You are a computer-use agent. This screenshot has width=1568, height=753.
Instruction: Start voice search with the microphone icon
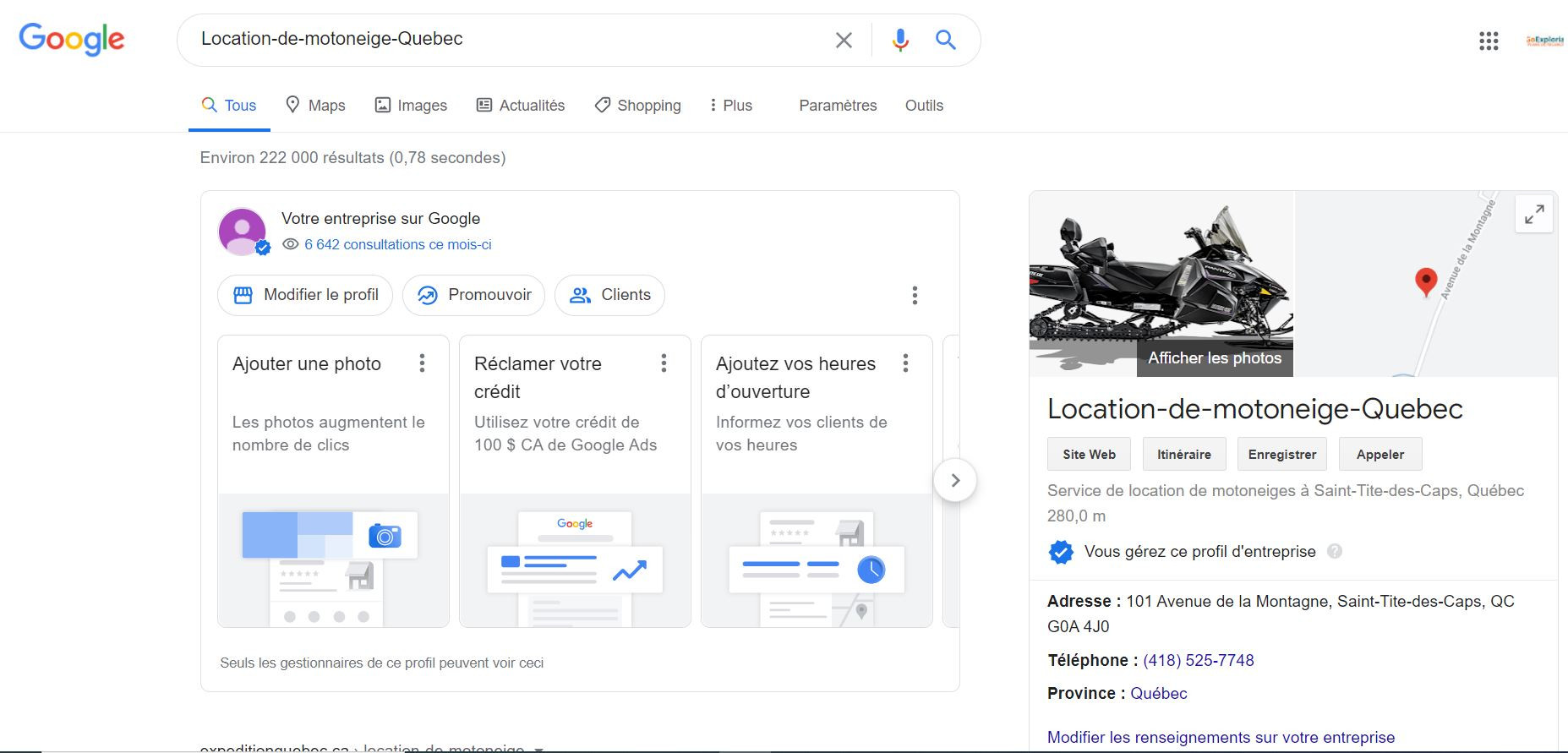900,40
